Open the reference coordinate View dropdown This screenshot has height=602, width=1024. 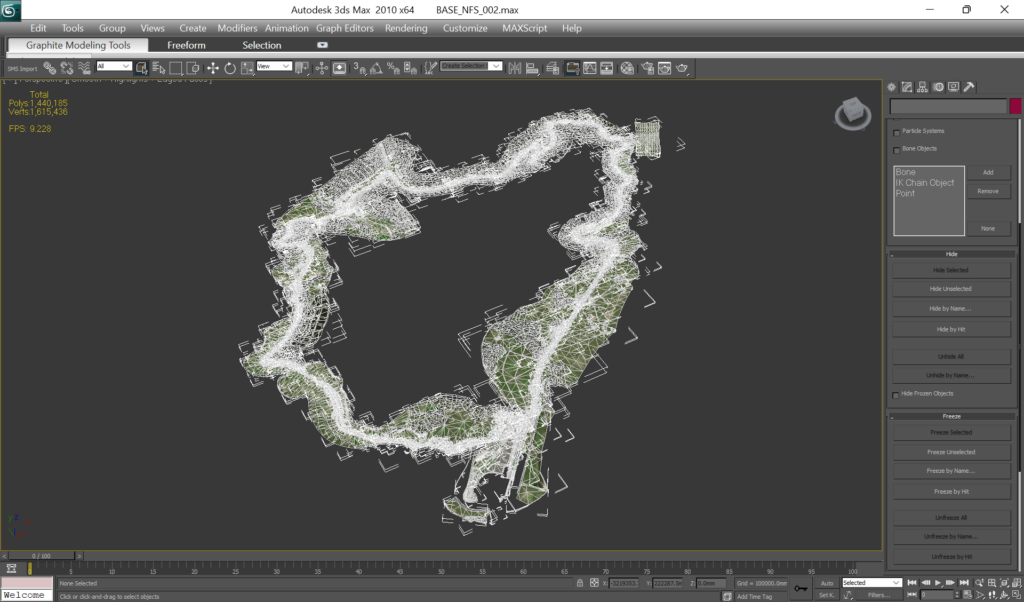274,67
